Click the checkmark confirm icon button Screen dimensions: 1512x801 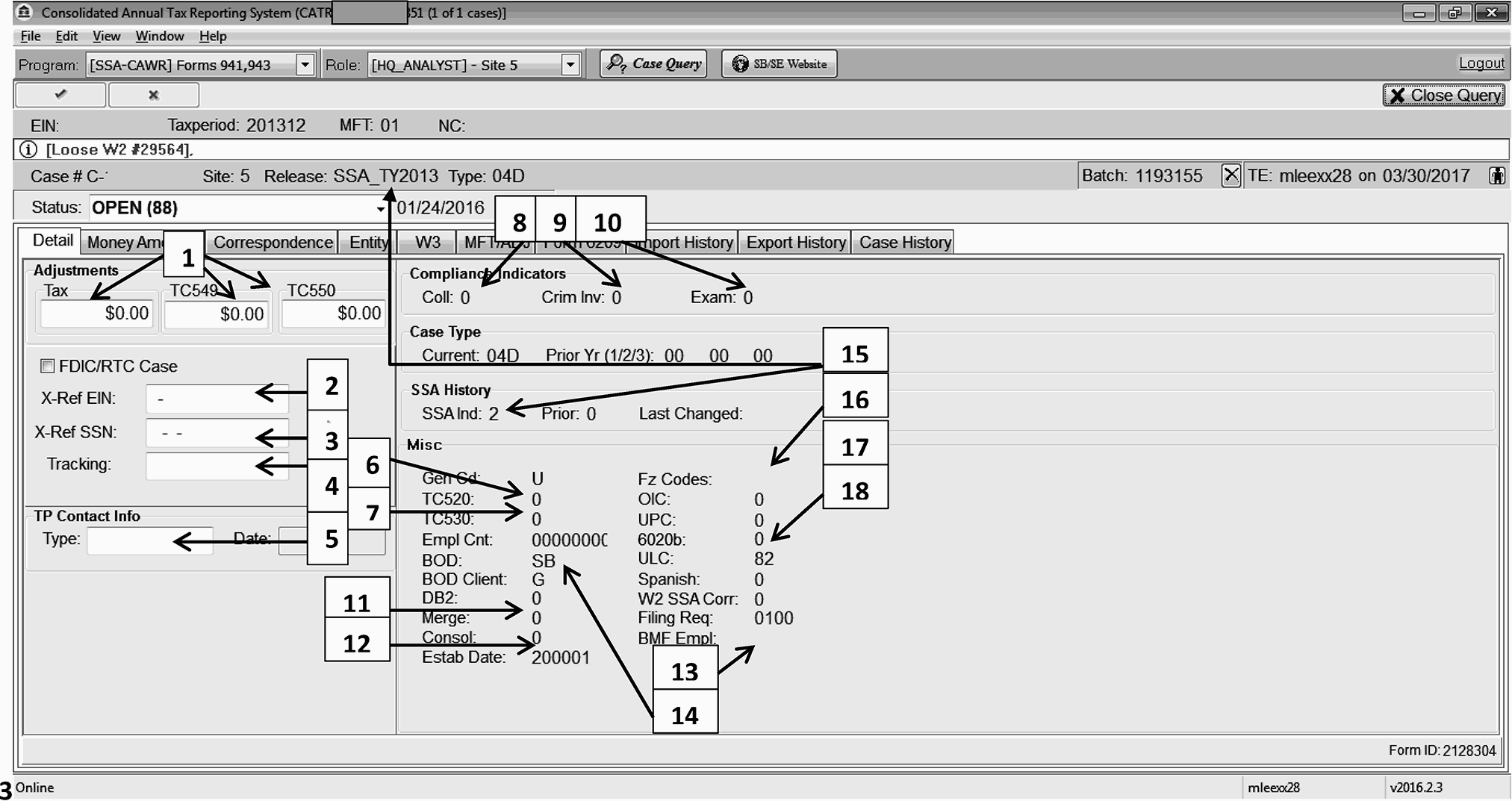click(60, 95)
